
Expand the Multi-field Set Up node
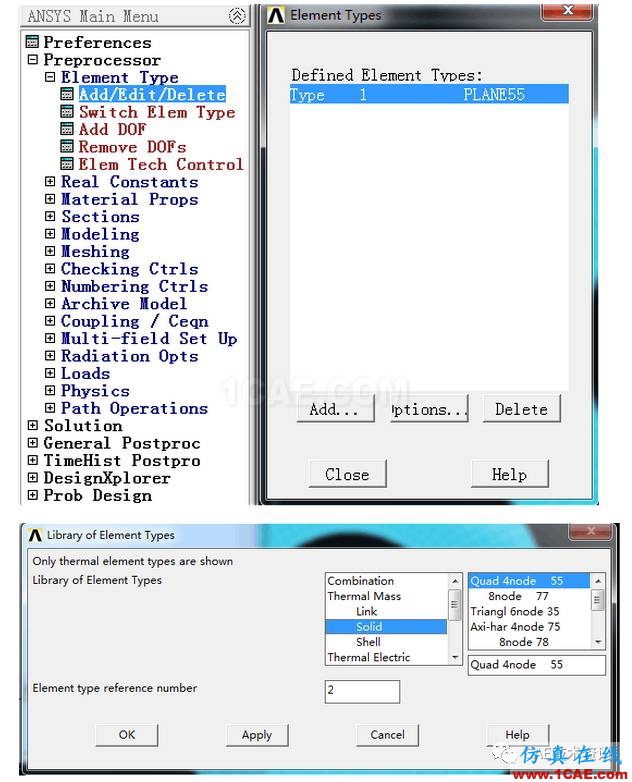point(50,338)
